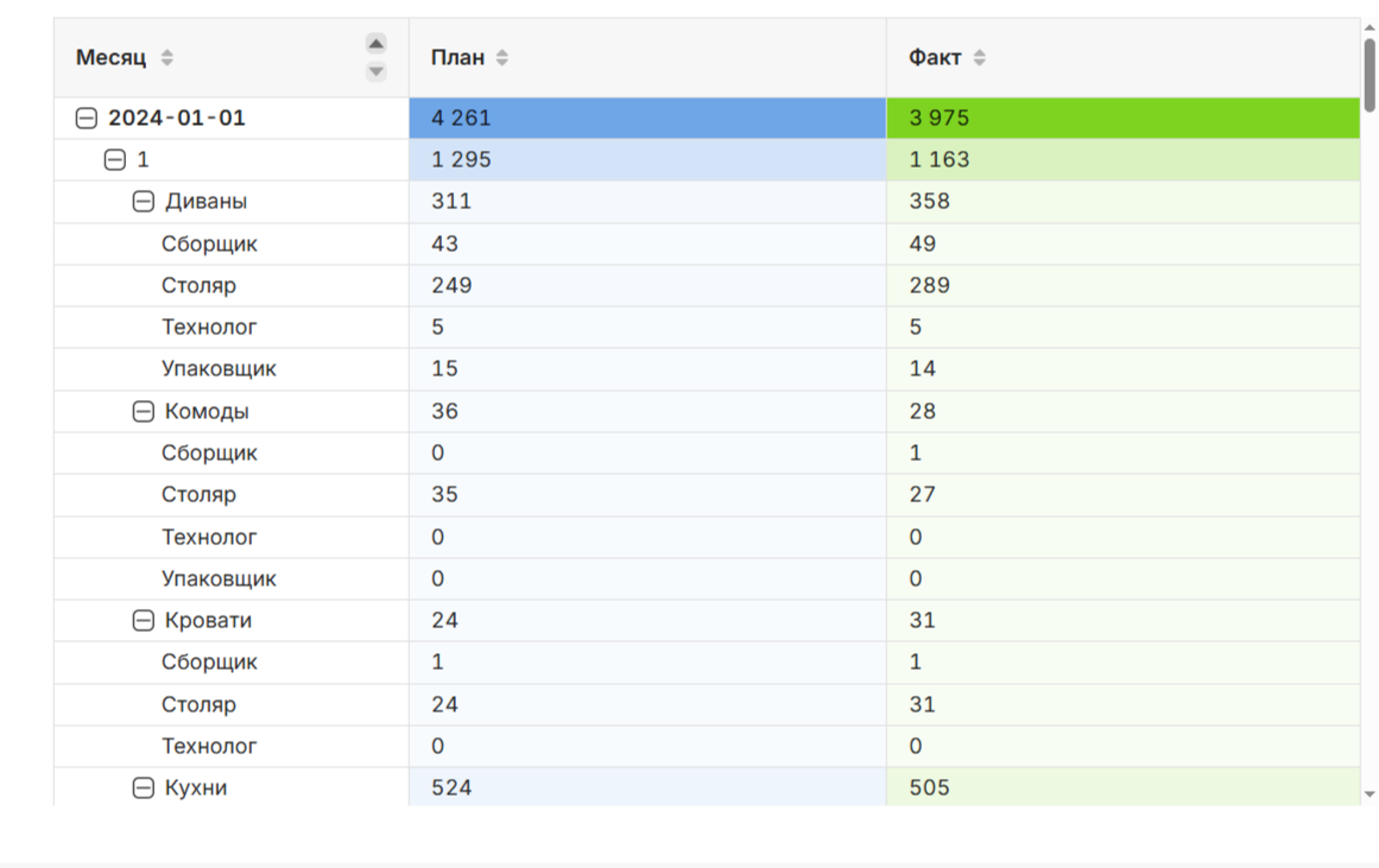This screenshot has height=868, width=1379.
Task: Select the blue 4 261 plan cell
Action: coord(647,119)
